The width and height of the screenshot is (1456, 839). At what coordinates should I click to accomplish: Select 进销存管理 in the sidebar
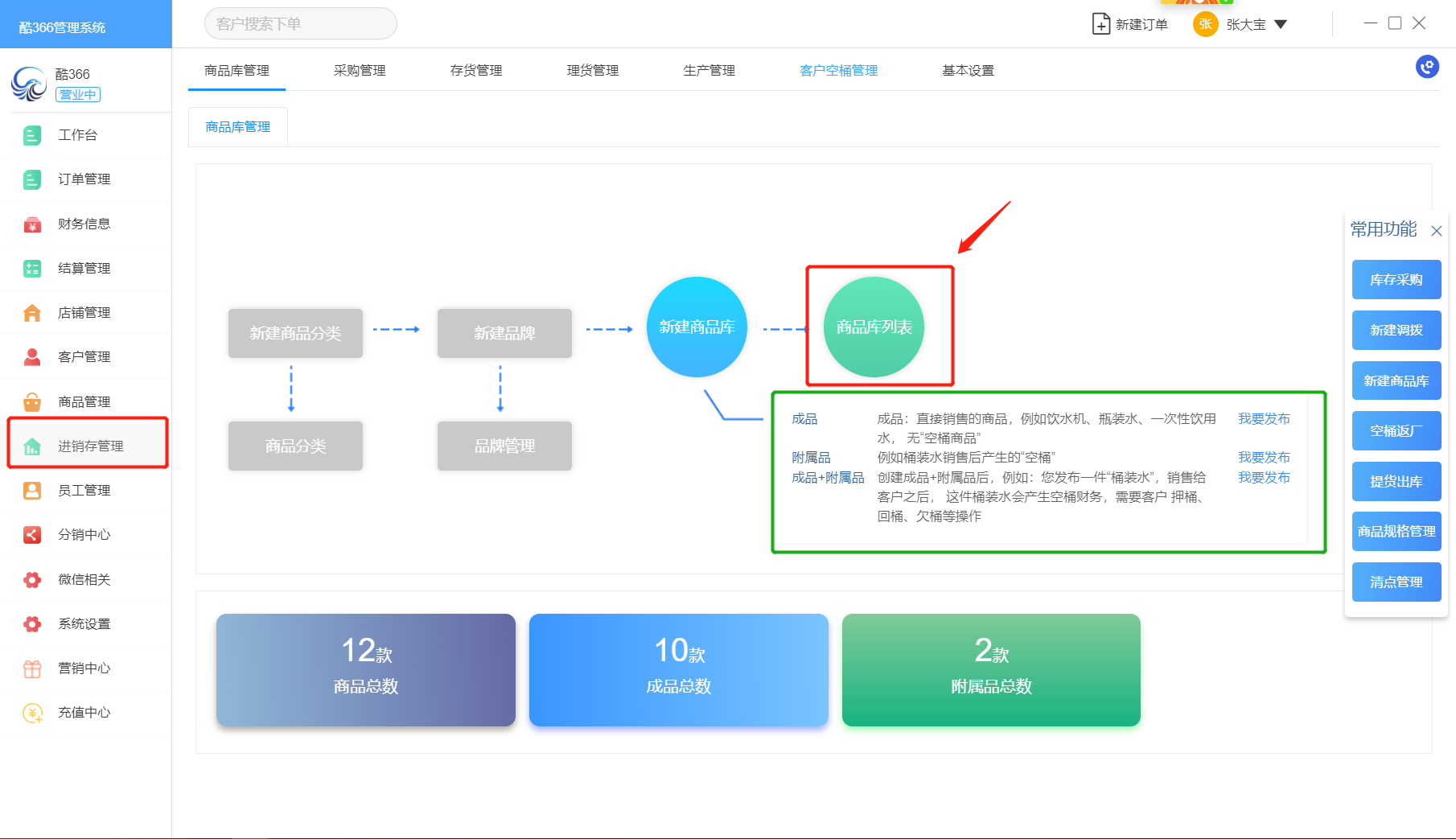pyautogui.click(x=88, y=446)
